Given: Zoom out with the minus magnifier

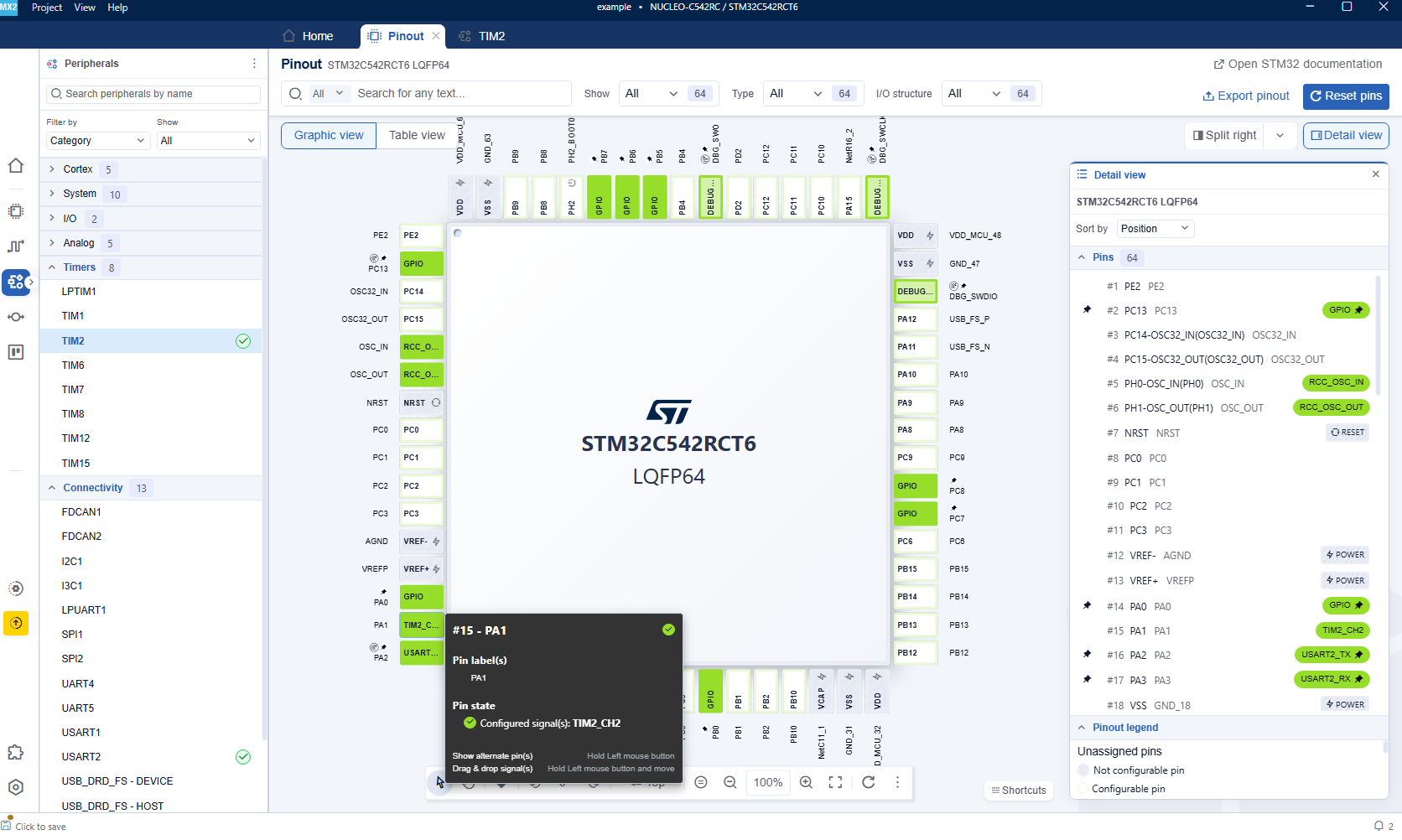Looking at the screenshot, I should tap(730, 782).
